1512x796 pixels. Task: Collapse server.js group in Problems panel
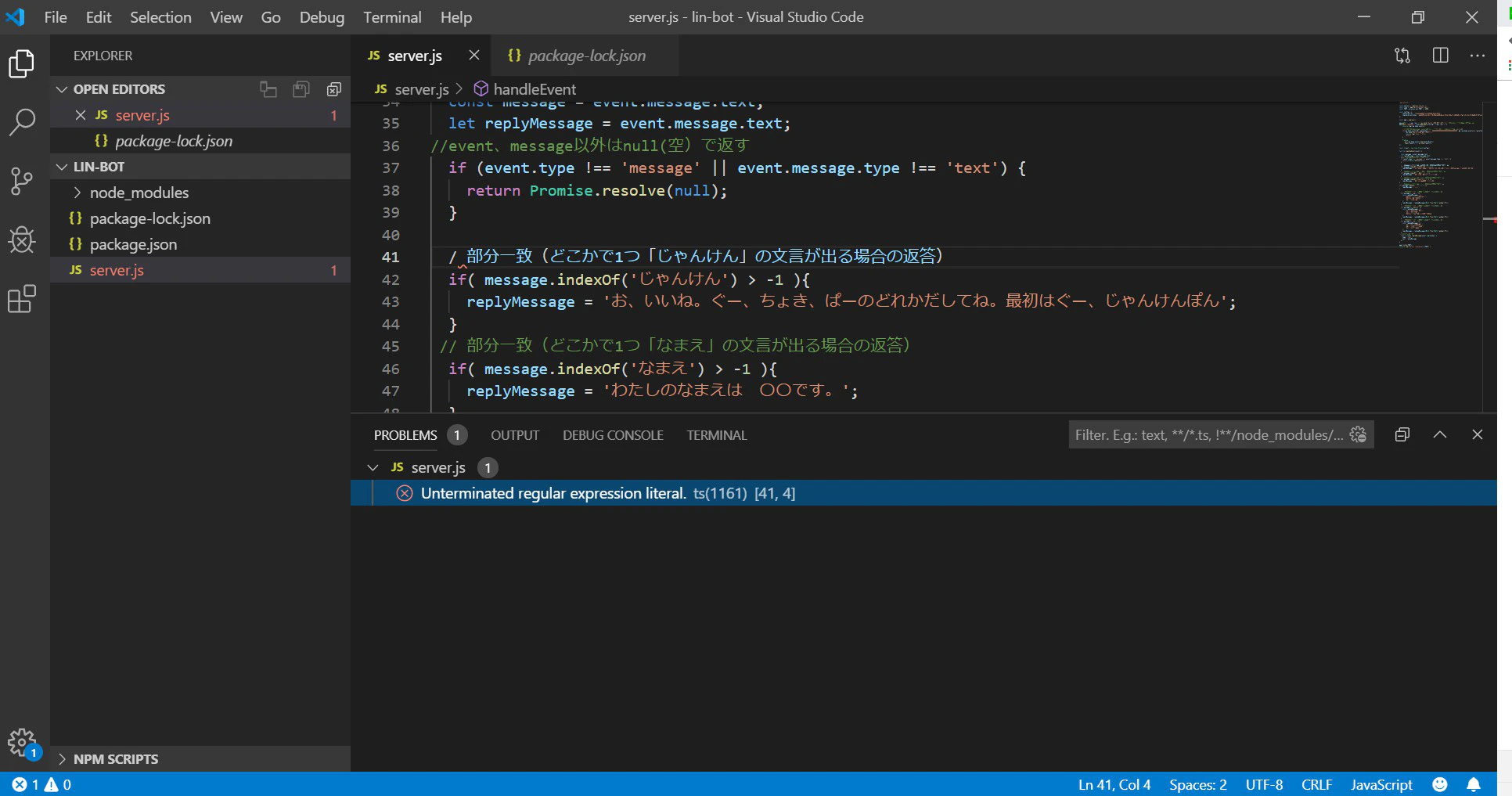[373, 467]
